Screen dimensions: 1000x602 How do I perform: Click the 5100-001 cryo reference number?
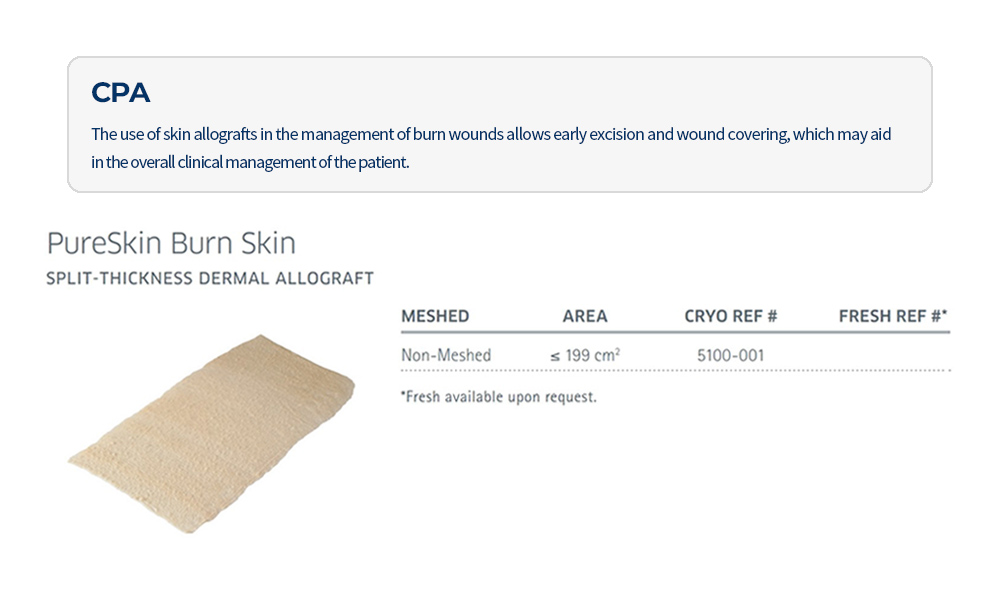point(731,355)
